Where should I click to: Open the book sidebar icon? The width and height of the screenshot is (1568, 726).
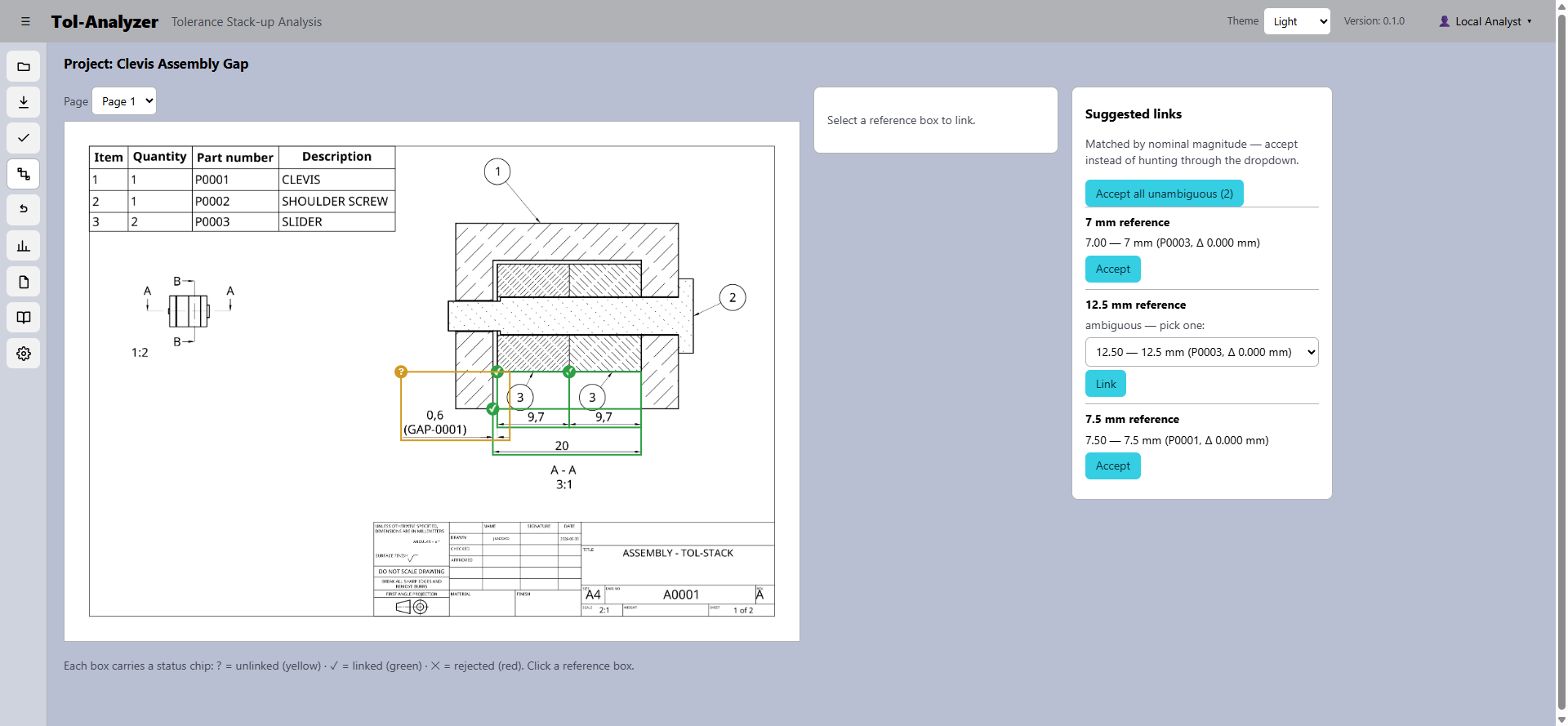point(24,318)
